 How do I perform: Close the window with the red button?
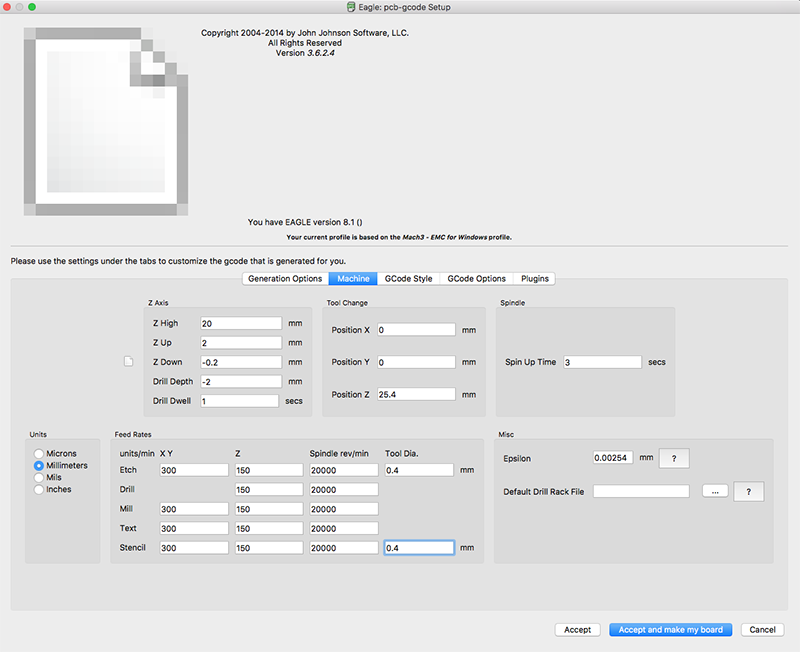coord(7,7)
